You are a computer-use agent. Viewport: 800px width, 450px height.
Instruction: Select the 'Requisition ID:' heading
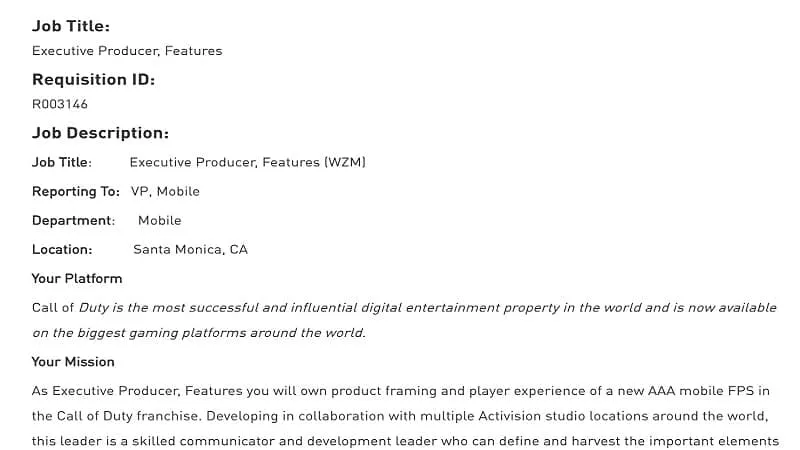(x=93, y=80)
